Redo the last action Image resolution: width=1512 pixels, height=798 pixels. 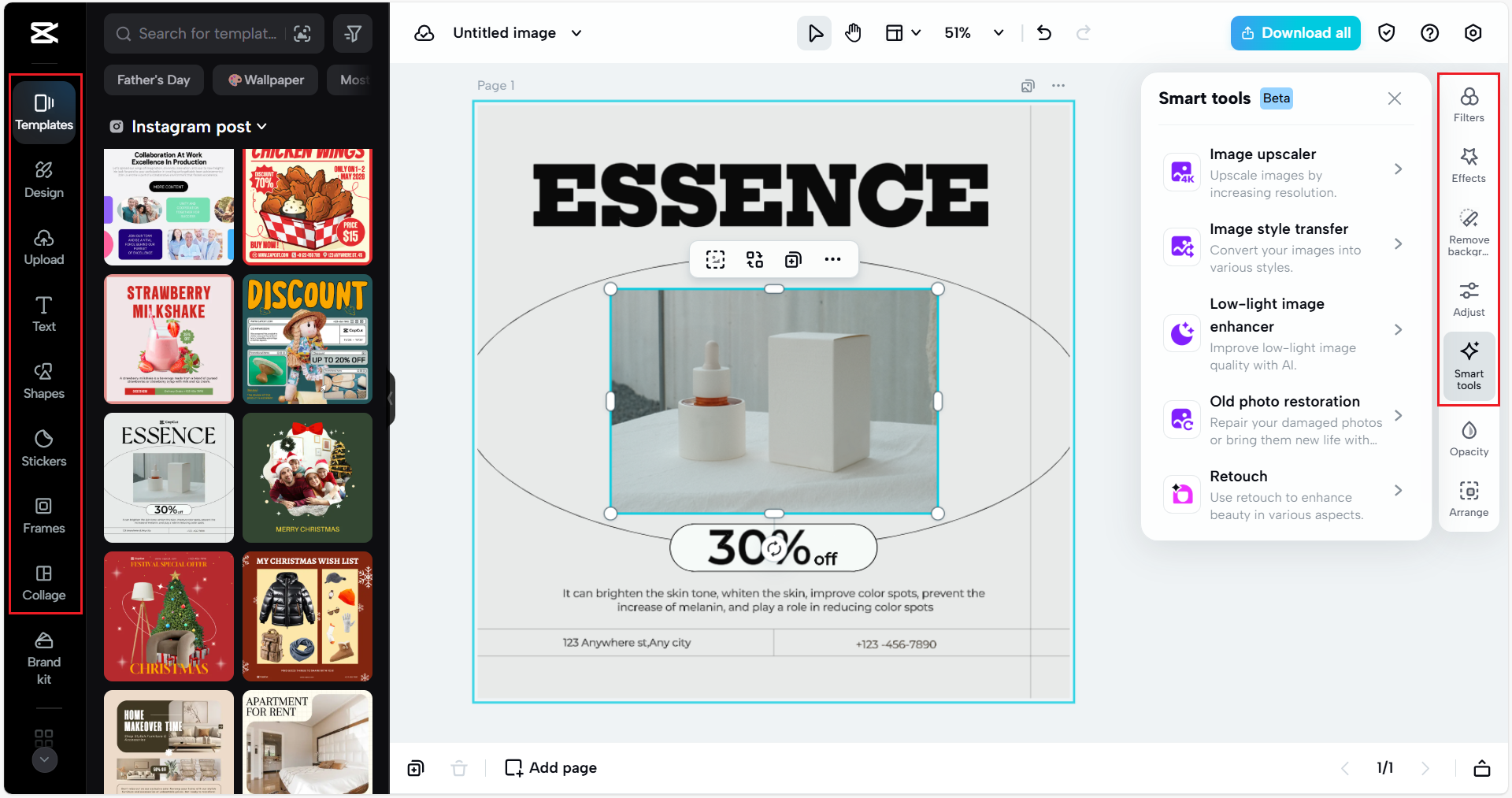(x=1084, y=33)
